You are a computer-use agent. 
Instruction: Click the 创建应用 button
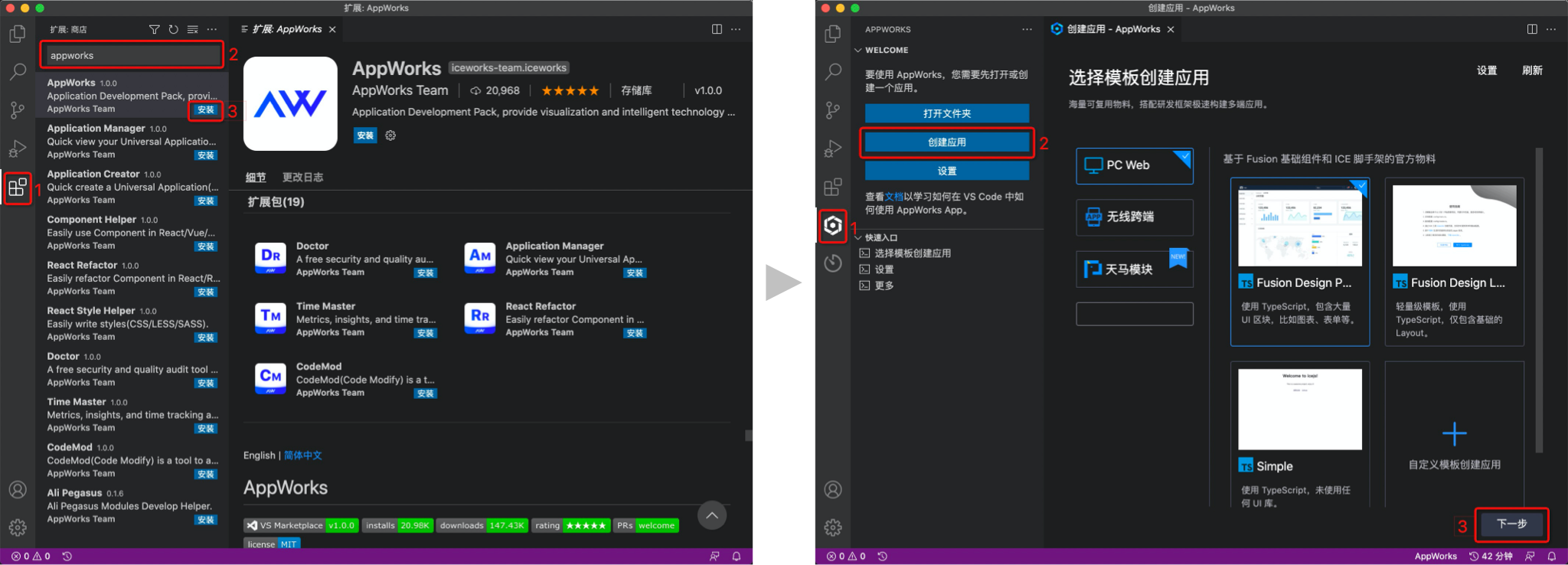947,142
